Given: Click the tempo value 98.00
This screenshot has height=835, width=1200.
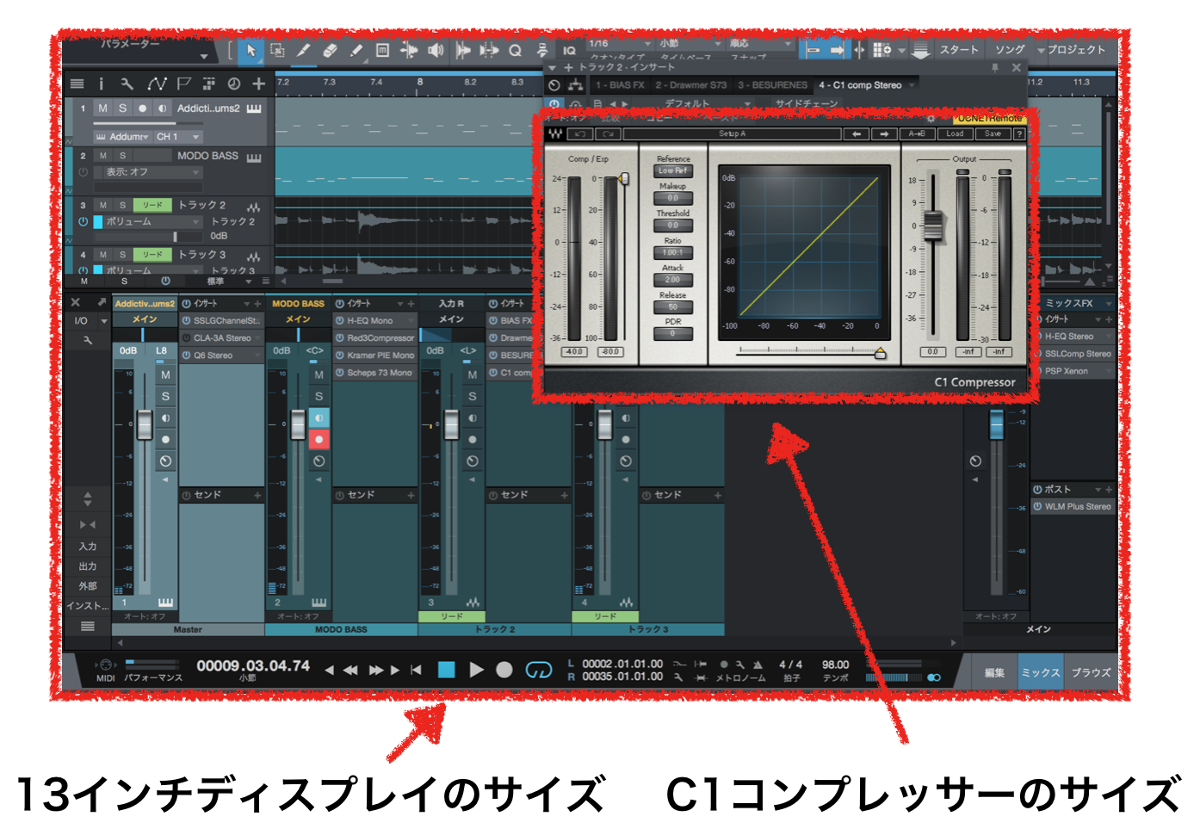Looking at the screenshot, I should click(x=835, y=664).
